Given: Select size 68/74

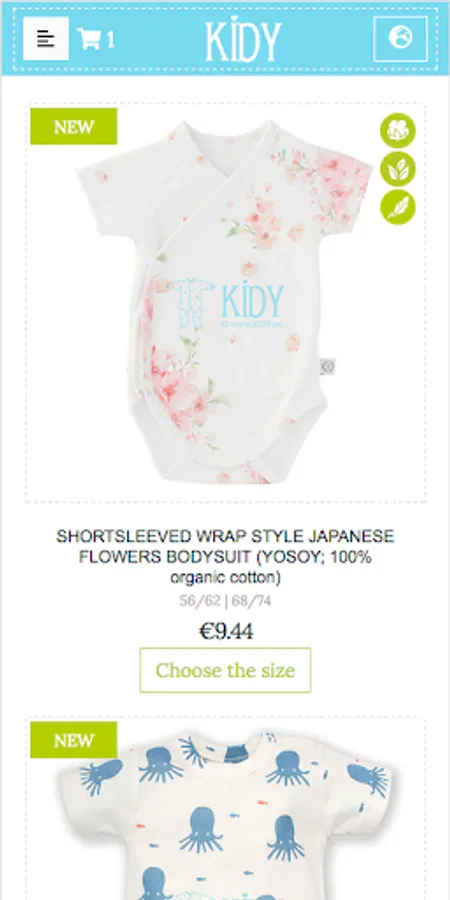Looking at the screenshot, I should pos(251,601).
